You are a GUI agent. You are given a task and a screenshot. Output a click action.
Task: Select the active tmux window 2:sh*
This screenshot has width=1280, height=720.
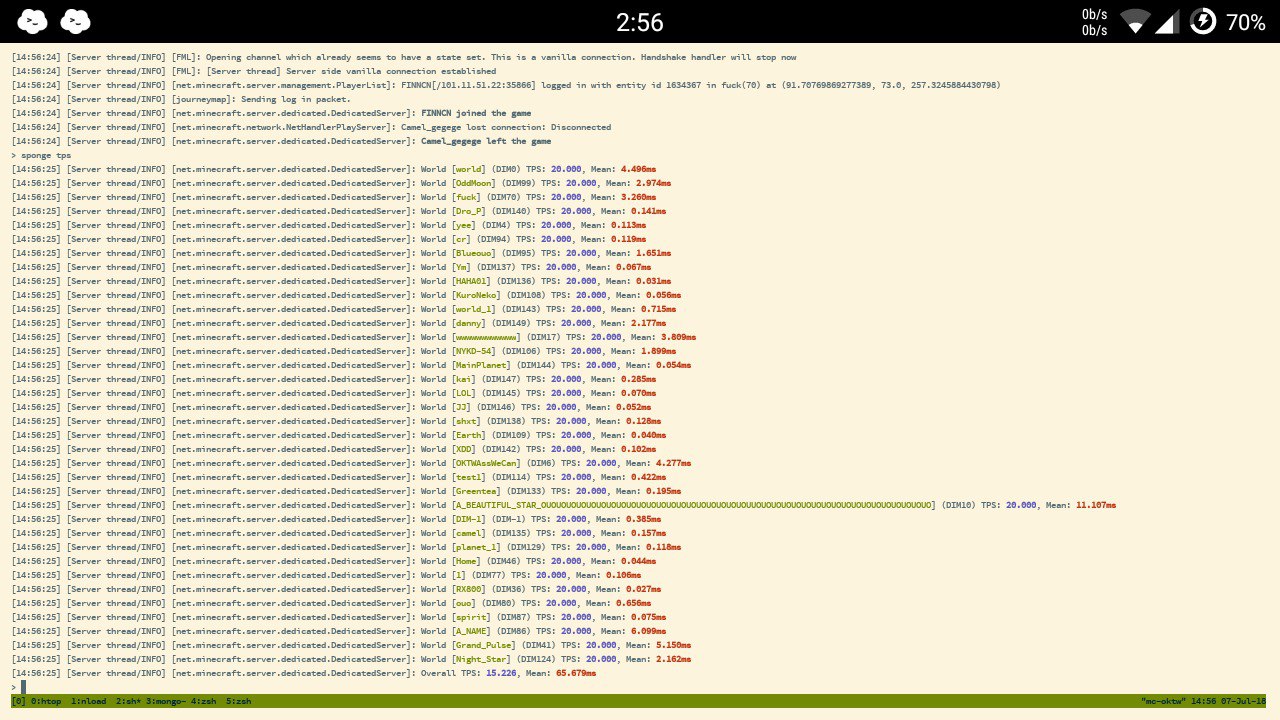[128, 701]
